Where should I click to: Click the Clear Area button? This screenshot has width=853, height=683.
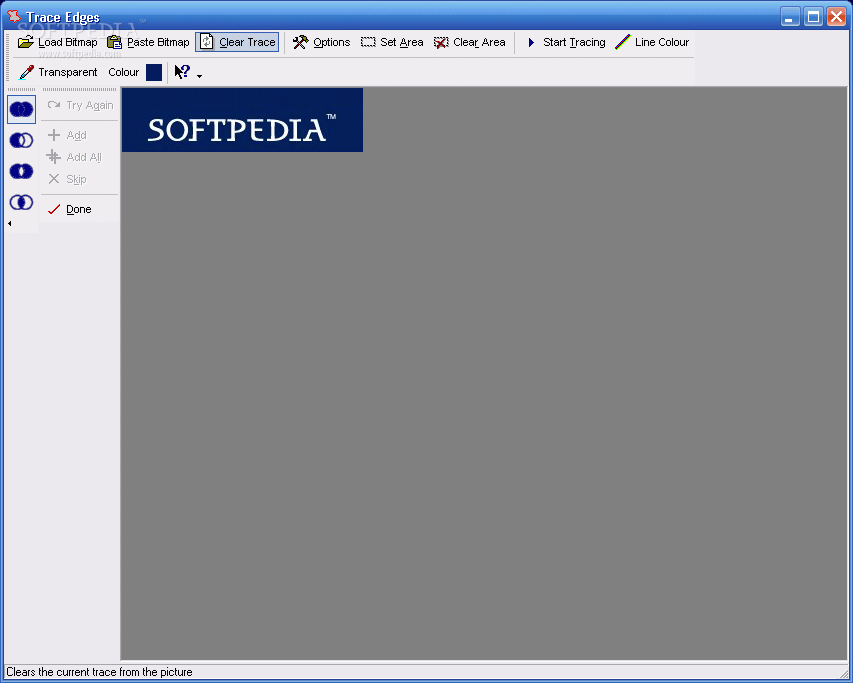[469, 42]
